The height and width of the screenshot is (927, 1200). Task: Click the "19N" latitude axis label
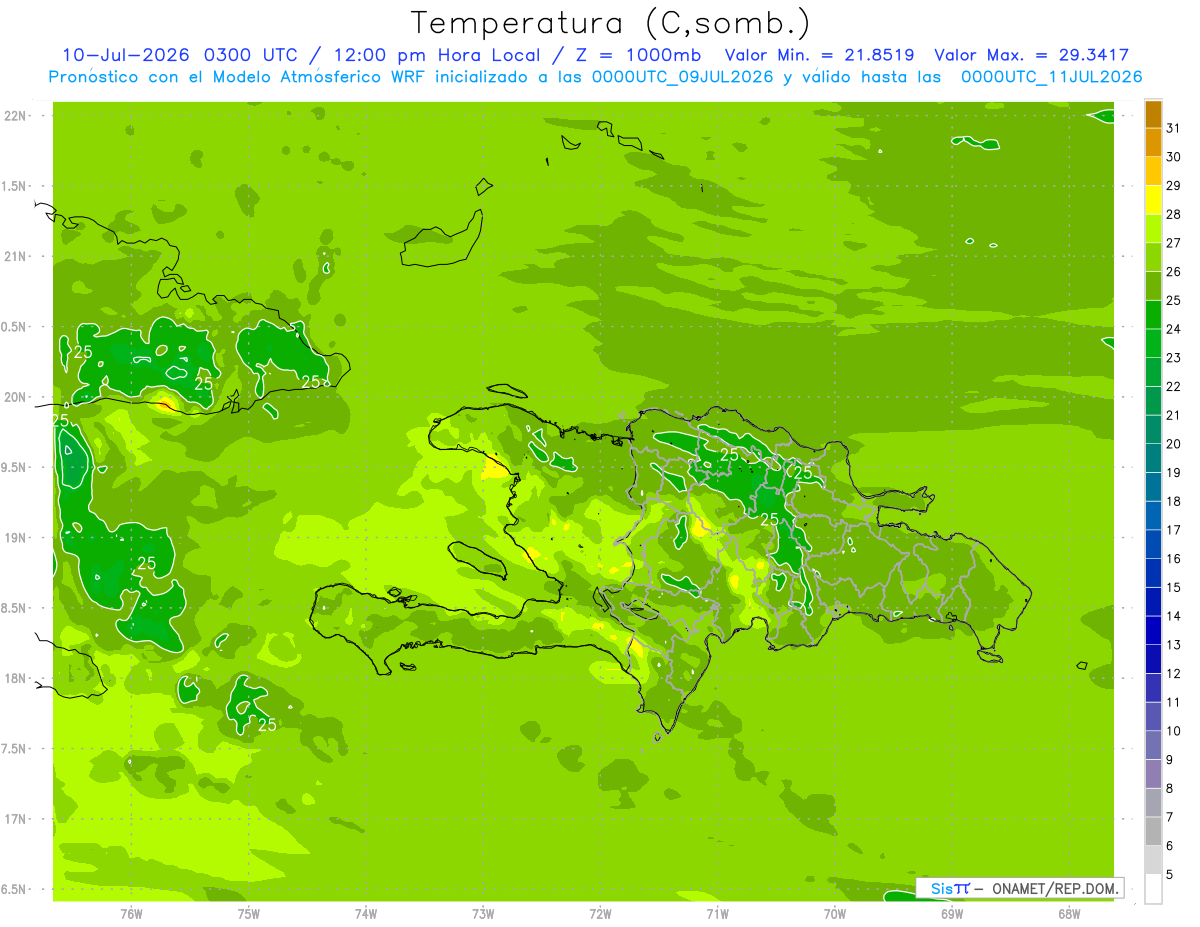(x=16, y=538)
